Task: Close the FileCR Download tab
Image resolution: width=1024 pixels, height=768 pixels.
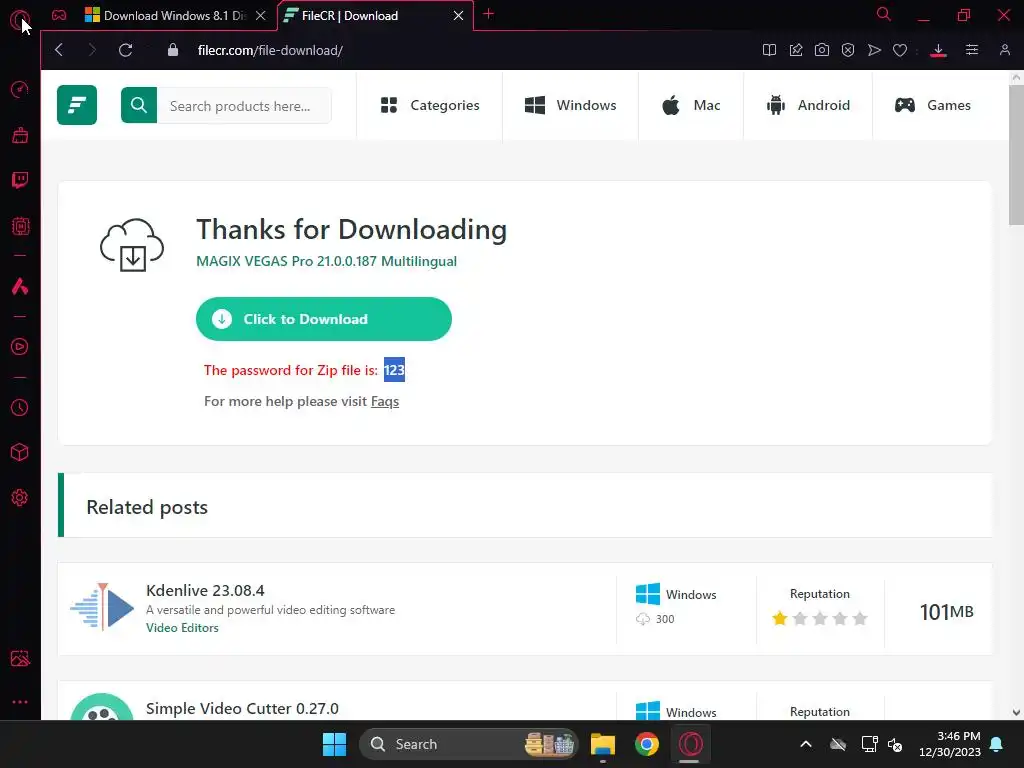Action: click(x=458, y=16)
